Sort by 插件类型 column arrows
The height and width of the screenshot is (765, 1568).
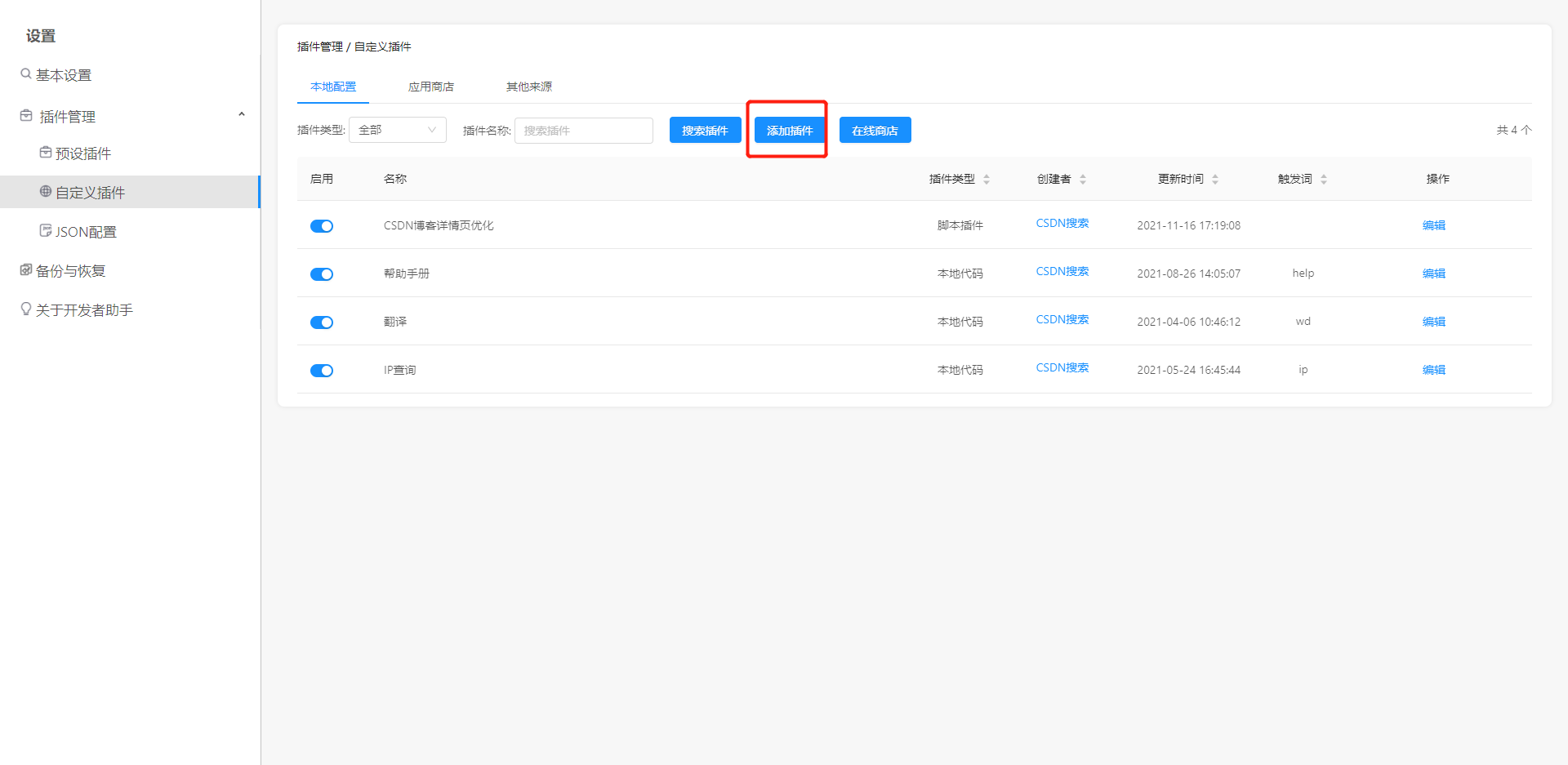click(x=987, y=180)
